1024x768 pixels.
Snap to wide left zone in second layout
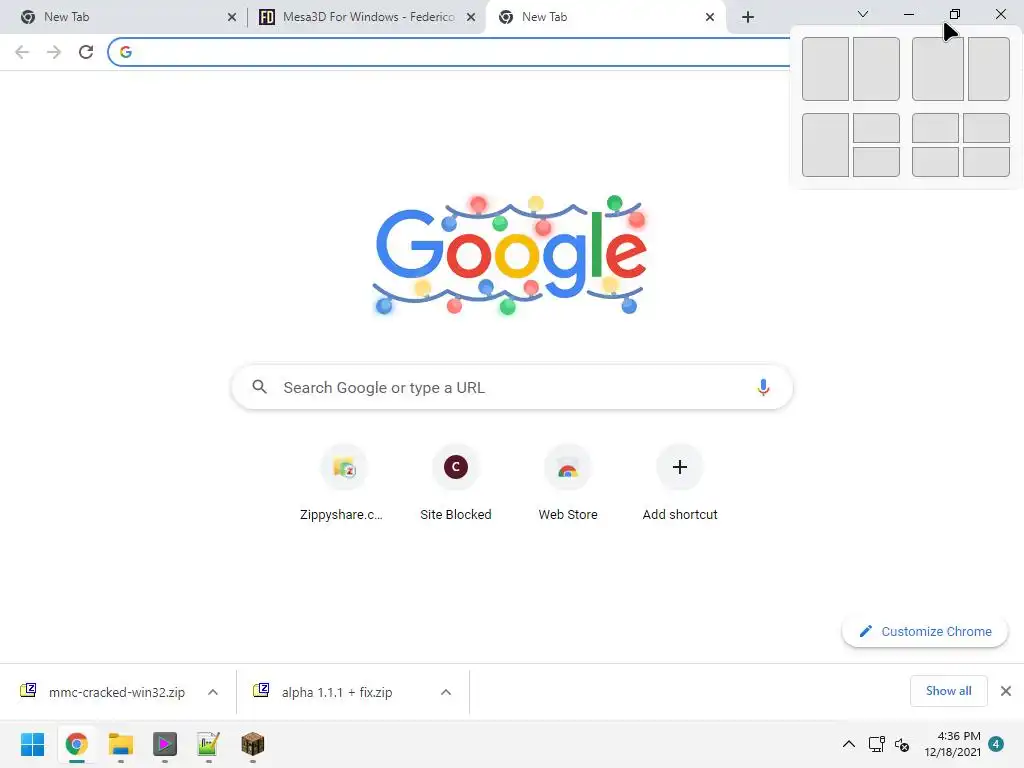(x=938, y=69)
